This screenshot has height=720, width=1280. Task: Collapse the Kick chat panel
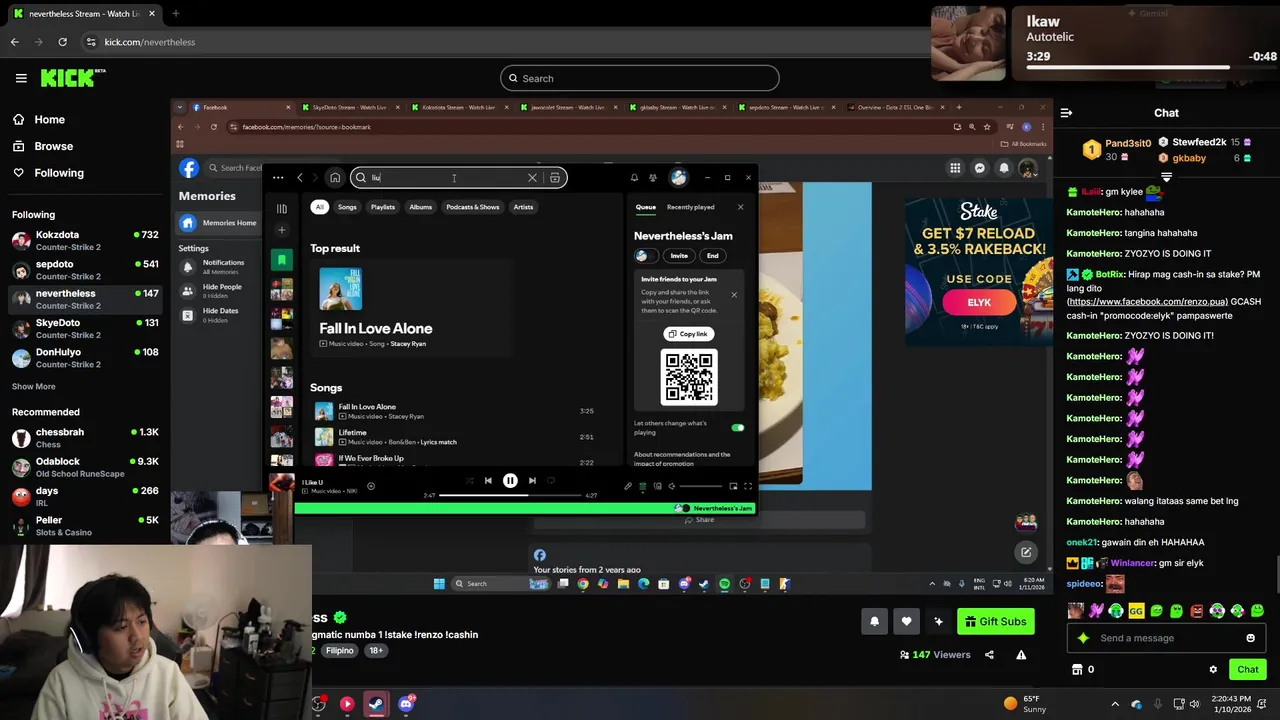(1066, 113)
